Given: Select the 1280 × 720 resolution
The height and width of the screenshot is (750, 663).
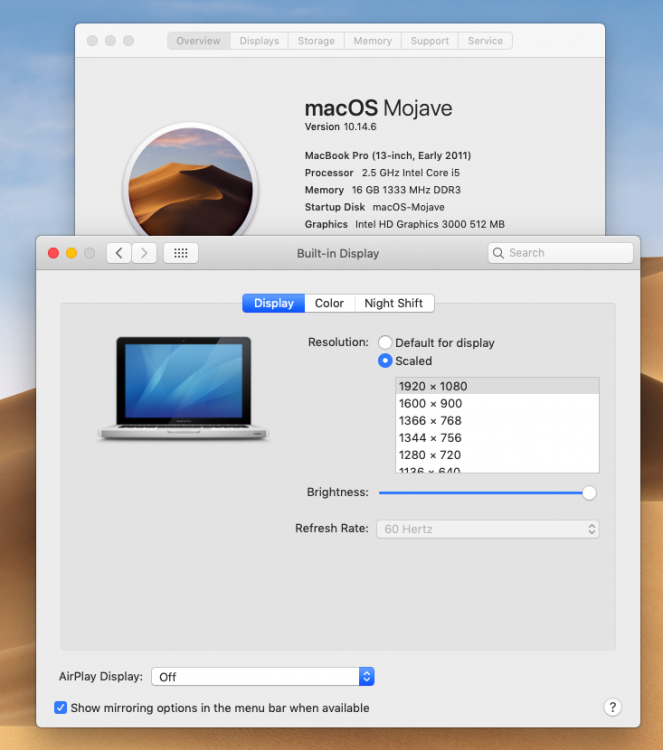Looking at the screenshot, I should coord(497,455).
